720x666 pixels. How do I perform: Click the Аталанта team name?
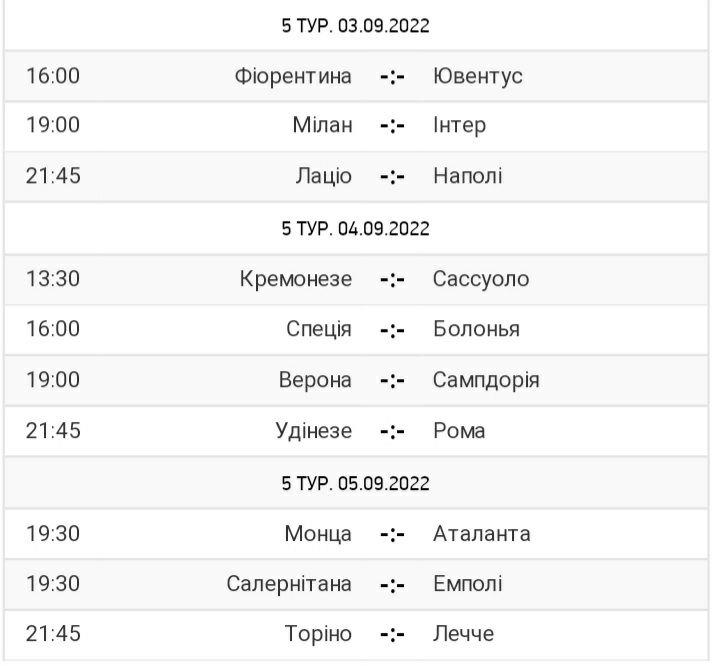click(x=481, y=533)
